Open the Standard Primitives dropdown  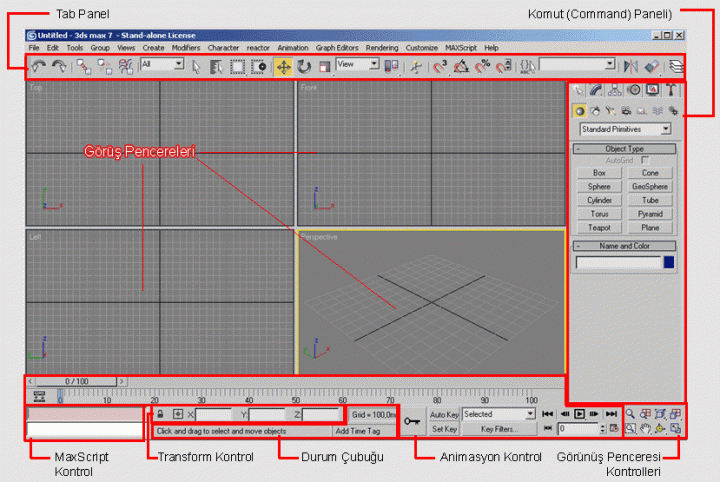625,129
